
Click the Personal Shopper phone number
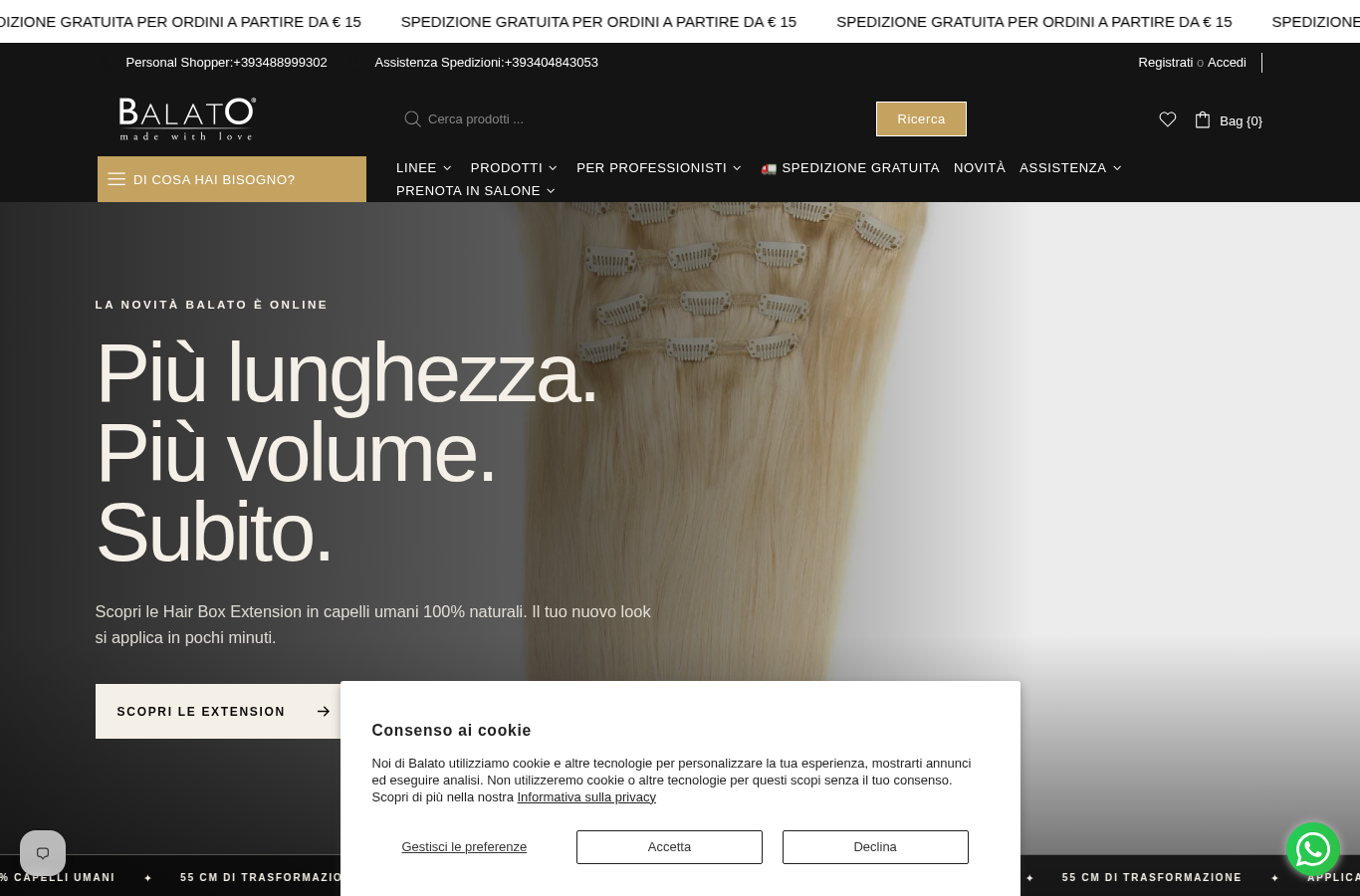pos(280,63)
